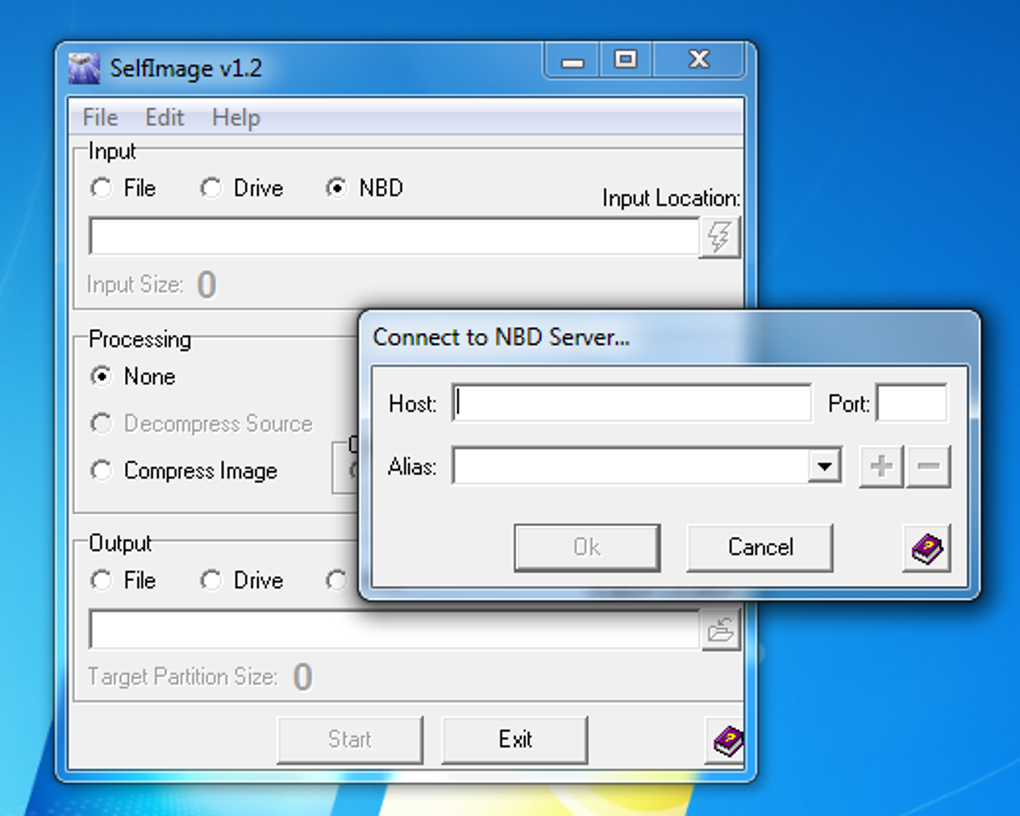The image size is (1020, 816).
Task: Click into the Port text field
Action: pyautogui.click(x=912, y=403)
